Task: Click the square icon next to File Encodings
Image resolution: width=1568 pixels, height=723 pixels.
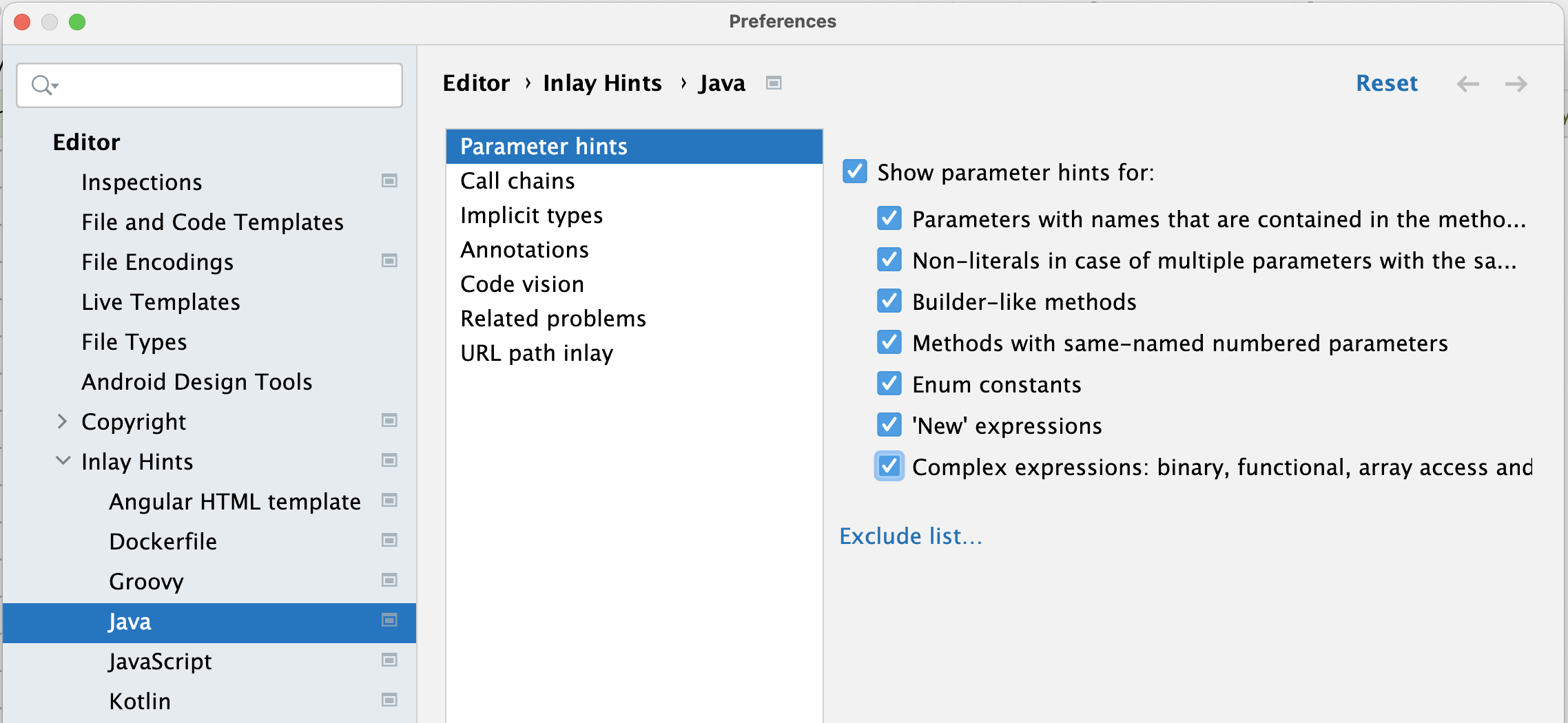Action: coord(389,261)
